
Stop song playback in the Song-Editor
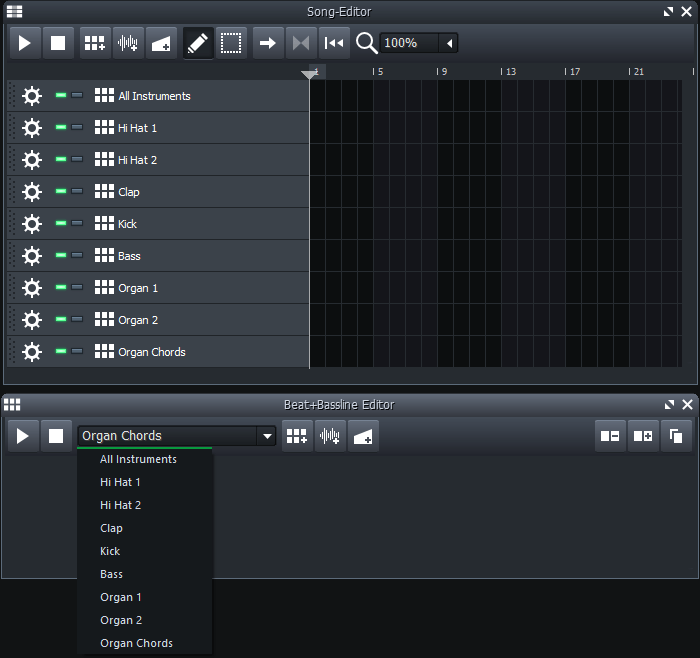click(x=58, y=43)
